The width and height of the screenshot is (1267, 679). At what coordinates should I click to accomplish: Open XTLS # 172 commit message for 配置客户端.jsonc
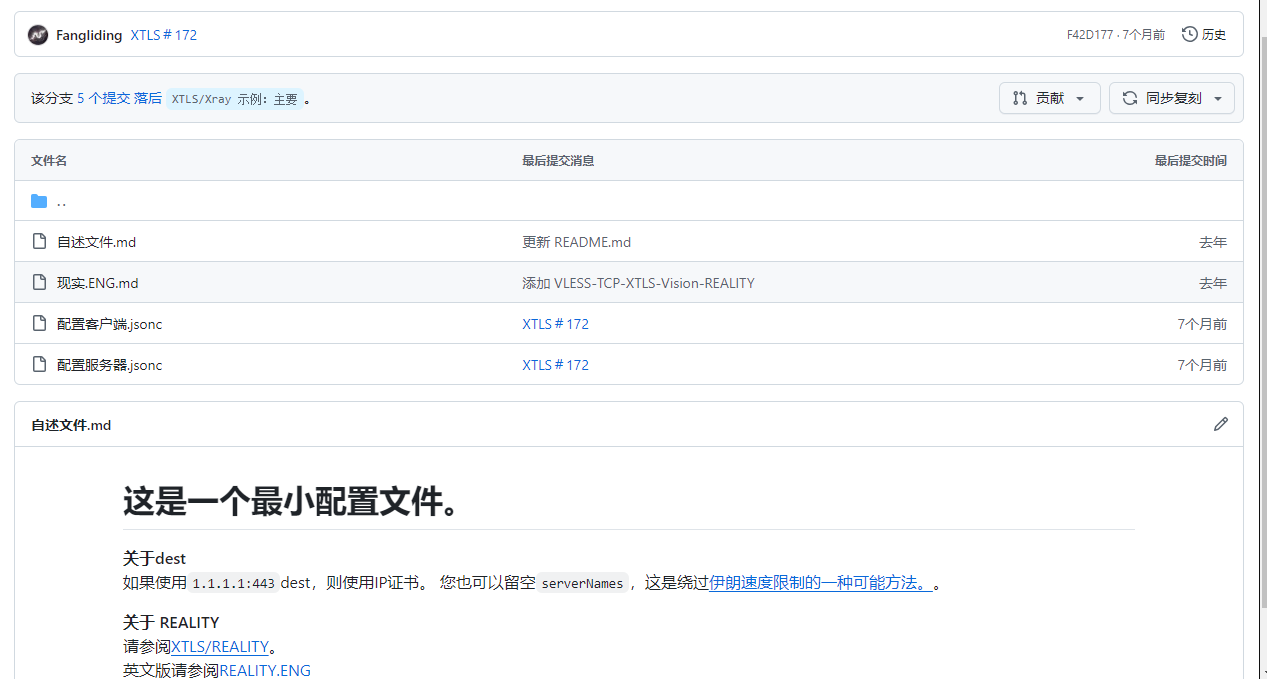pos(555,324)
